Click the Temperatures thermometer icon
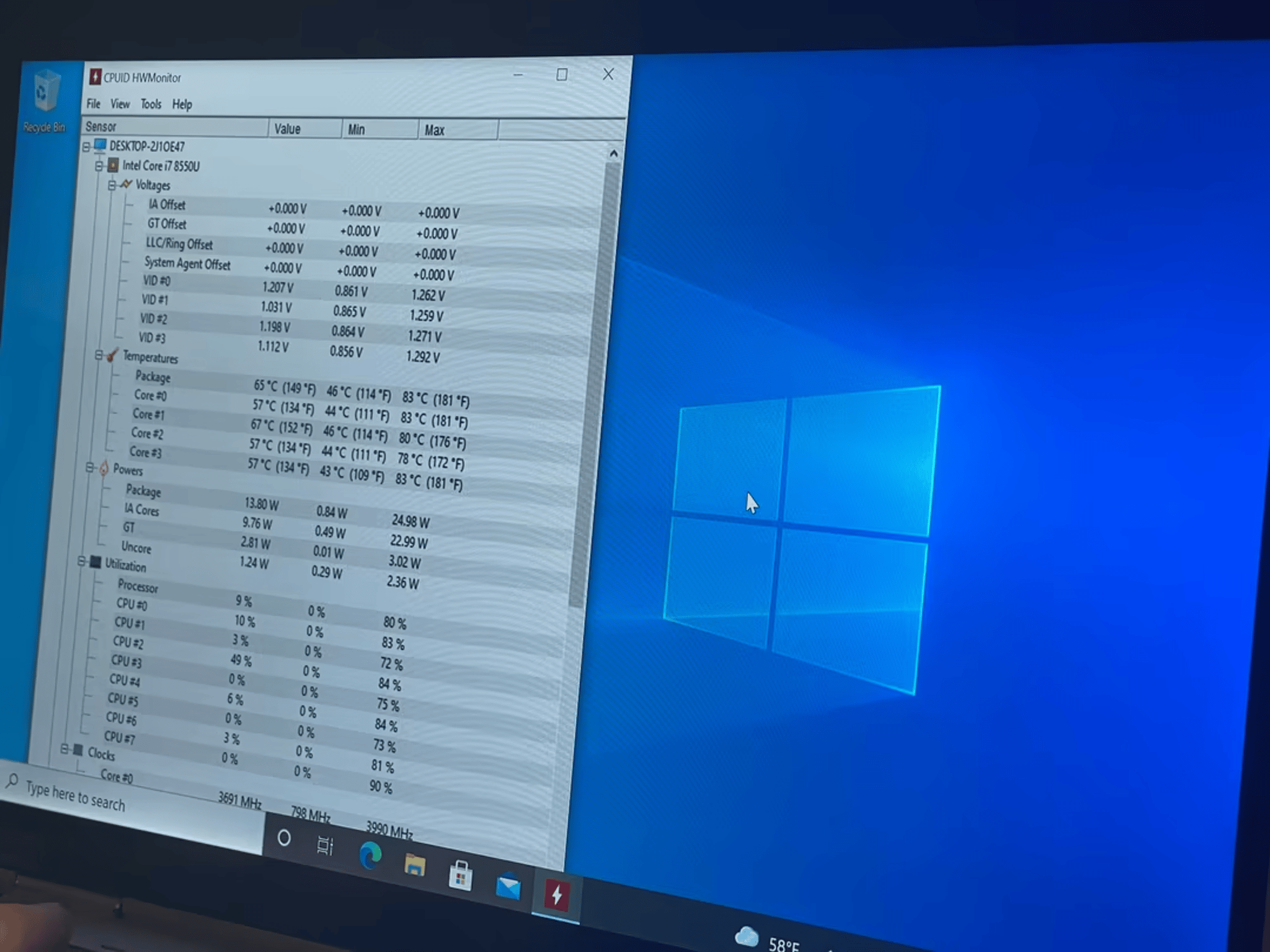1270x952 pixels. coord(110,355)
